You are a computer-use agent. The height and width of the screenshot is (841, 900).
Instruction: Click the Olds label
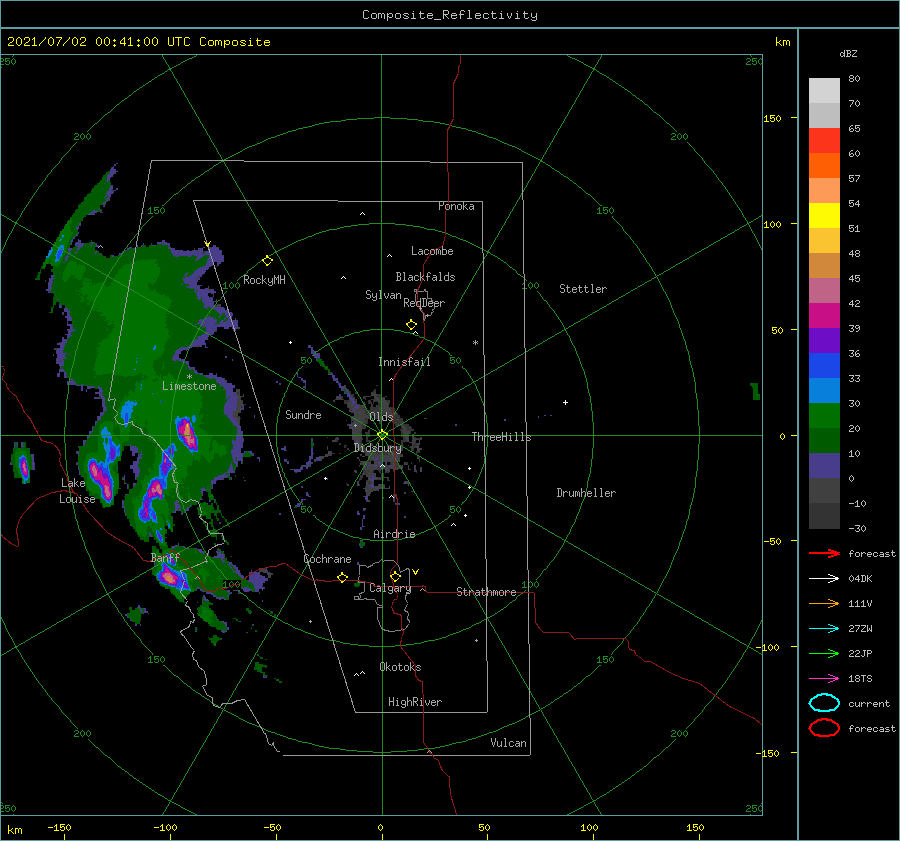[381, 417]
